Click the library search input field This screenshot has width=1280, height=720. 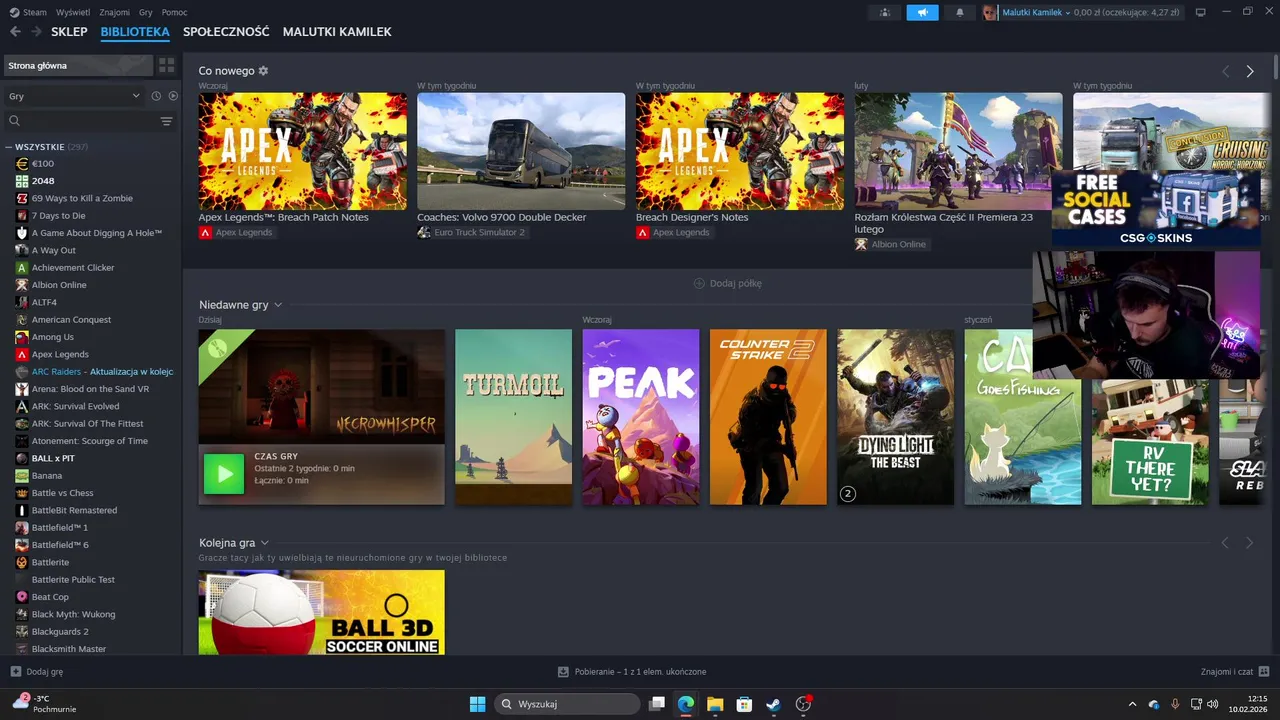[88, 121]
